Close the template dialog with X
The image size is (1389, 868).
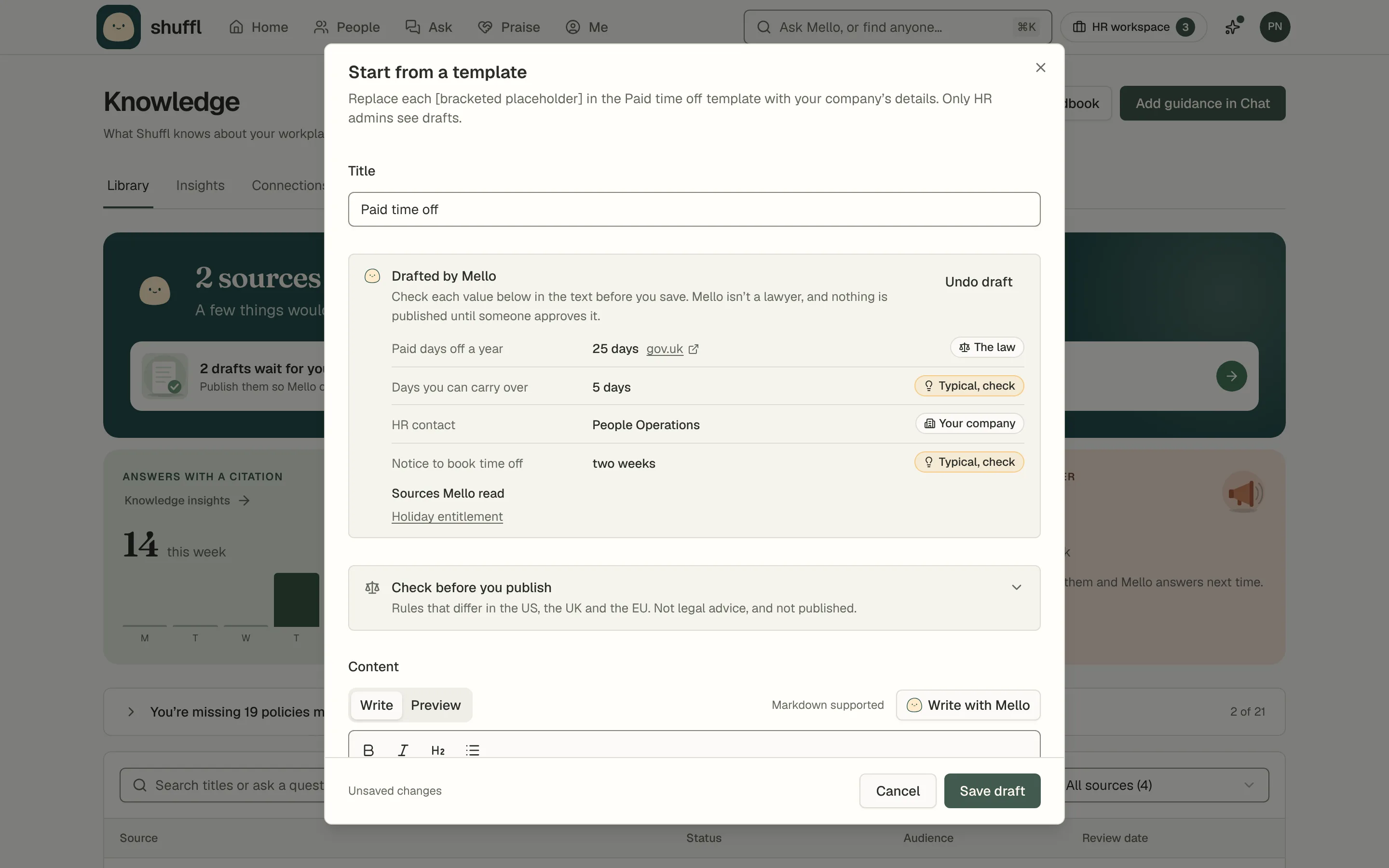1041,68
